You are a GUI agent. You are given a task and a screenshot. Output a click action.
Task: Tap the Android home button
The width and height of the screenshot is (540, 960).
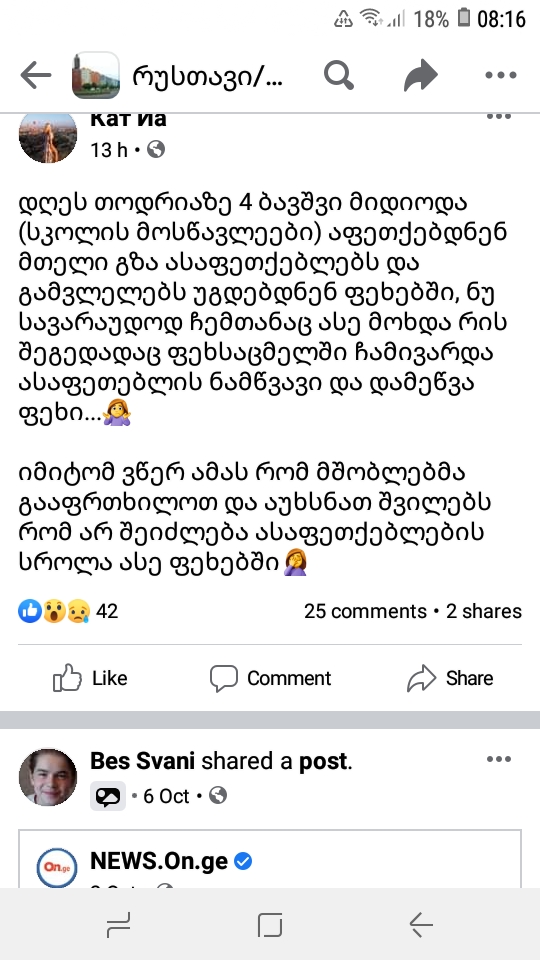pos(269,924)
